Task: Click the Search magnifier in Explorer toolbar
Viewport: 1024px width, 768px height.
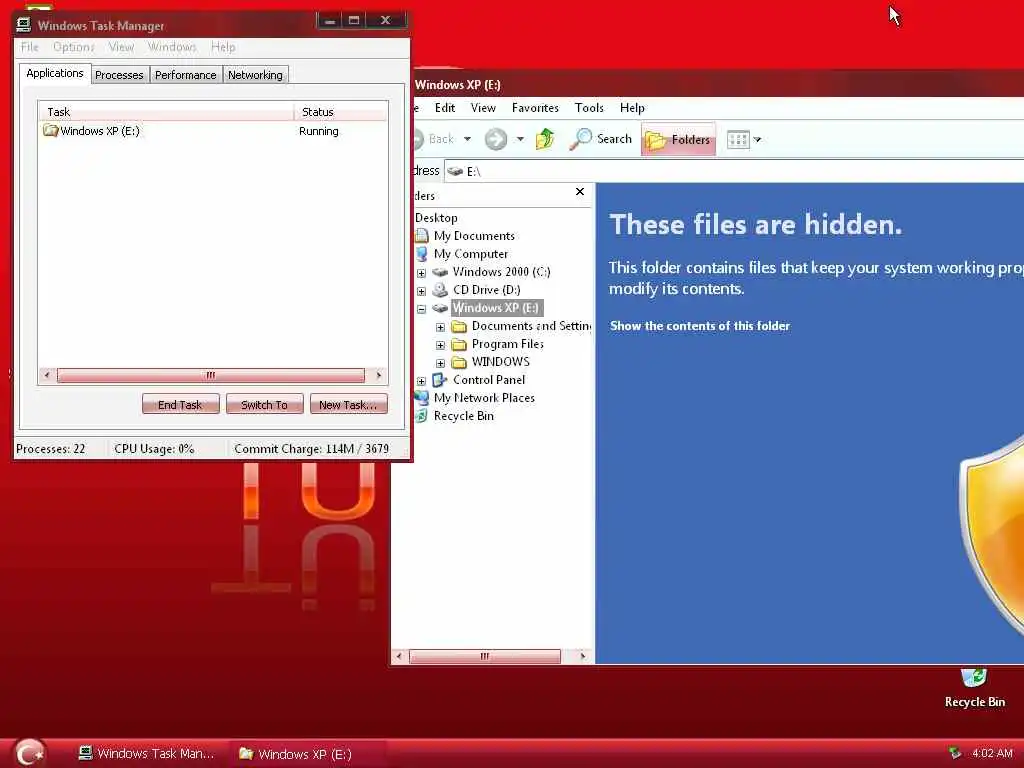Action: pyautogui.click(x=580, y=139)
